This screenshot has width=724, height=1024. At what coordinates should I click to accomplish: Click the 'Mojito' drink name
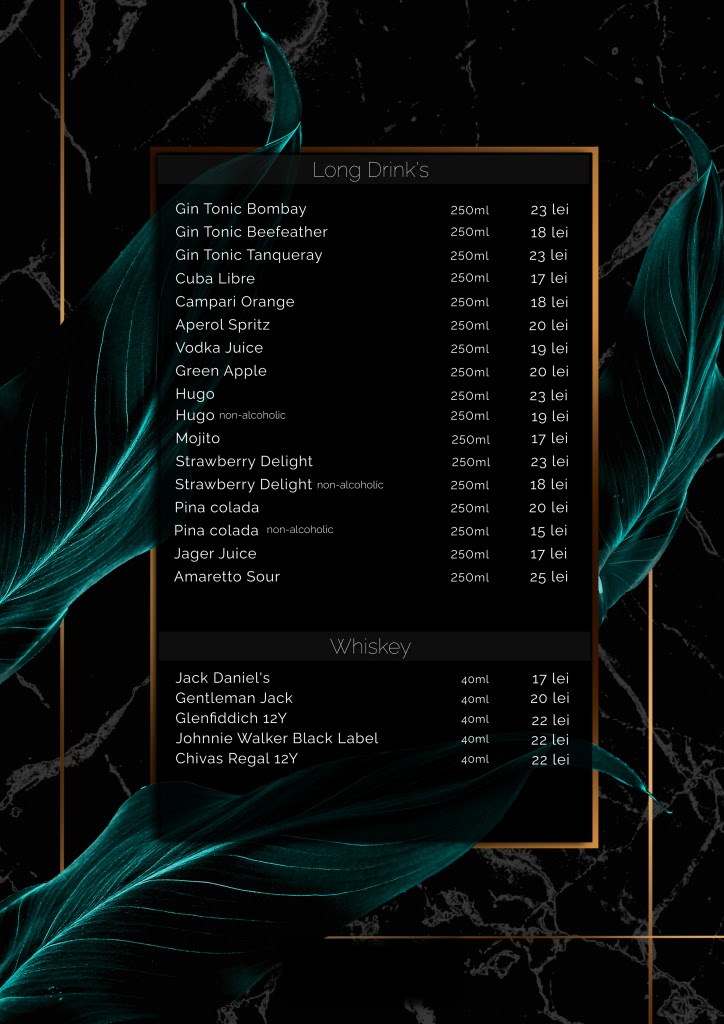(198, 438)
